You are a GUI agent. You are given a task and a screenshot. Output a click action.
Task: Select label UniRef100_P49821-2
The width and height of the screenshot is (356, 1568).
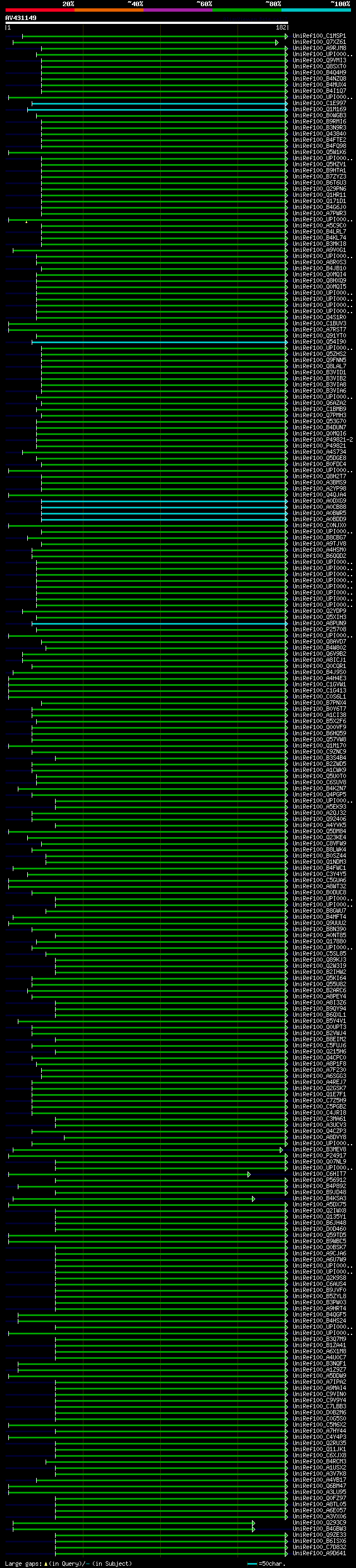(x=323, y=439)
